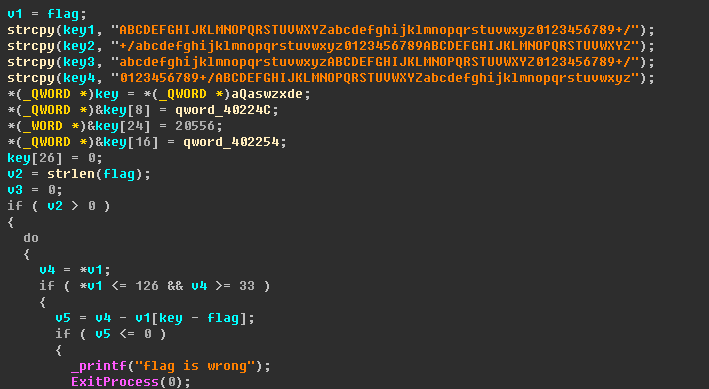Screen dimensions: 709x389
Task: Click v4 in 'v4 = *v1' line
Action: [47, 270]
